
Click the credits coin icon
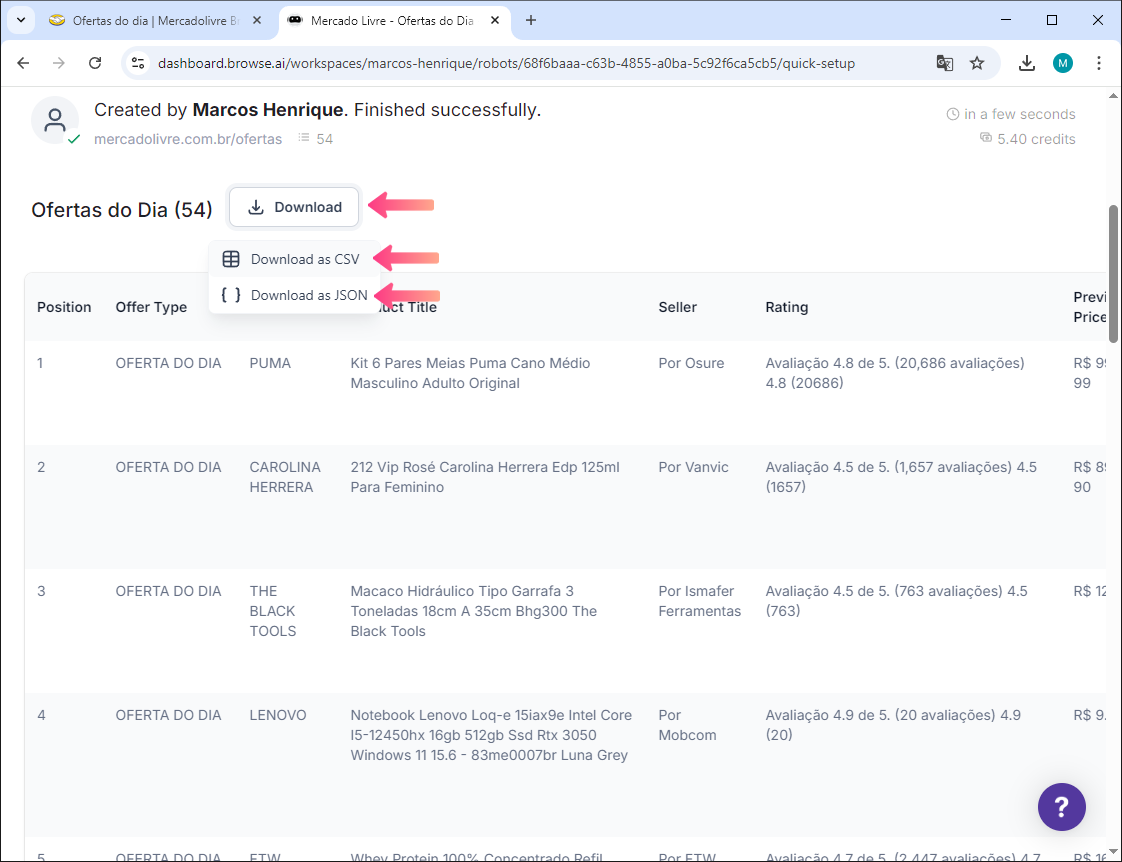coord(986,137)
